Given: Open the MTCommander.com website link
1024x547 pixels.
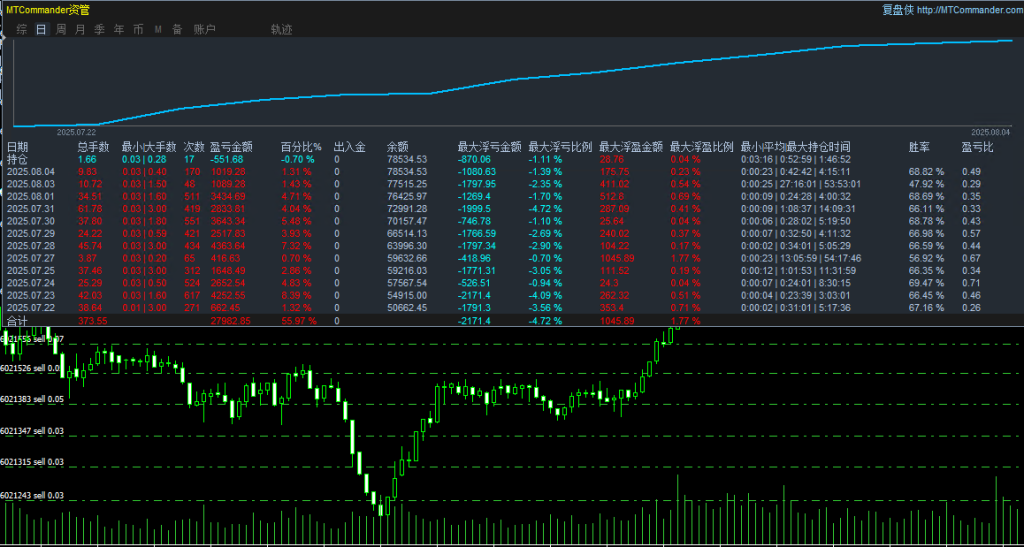Looking at the screenshot, I should [x=960, y=10].
